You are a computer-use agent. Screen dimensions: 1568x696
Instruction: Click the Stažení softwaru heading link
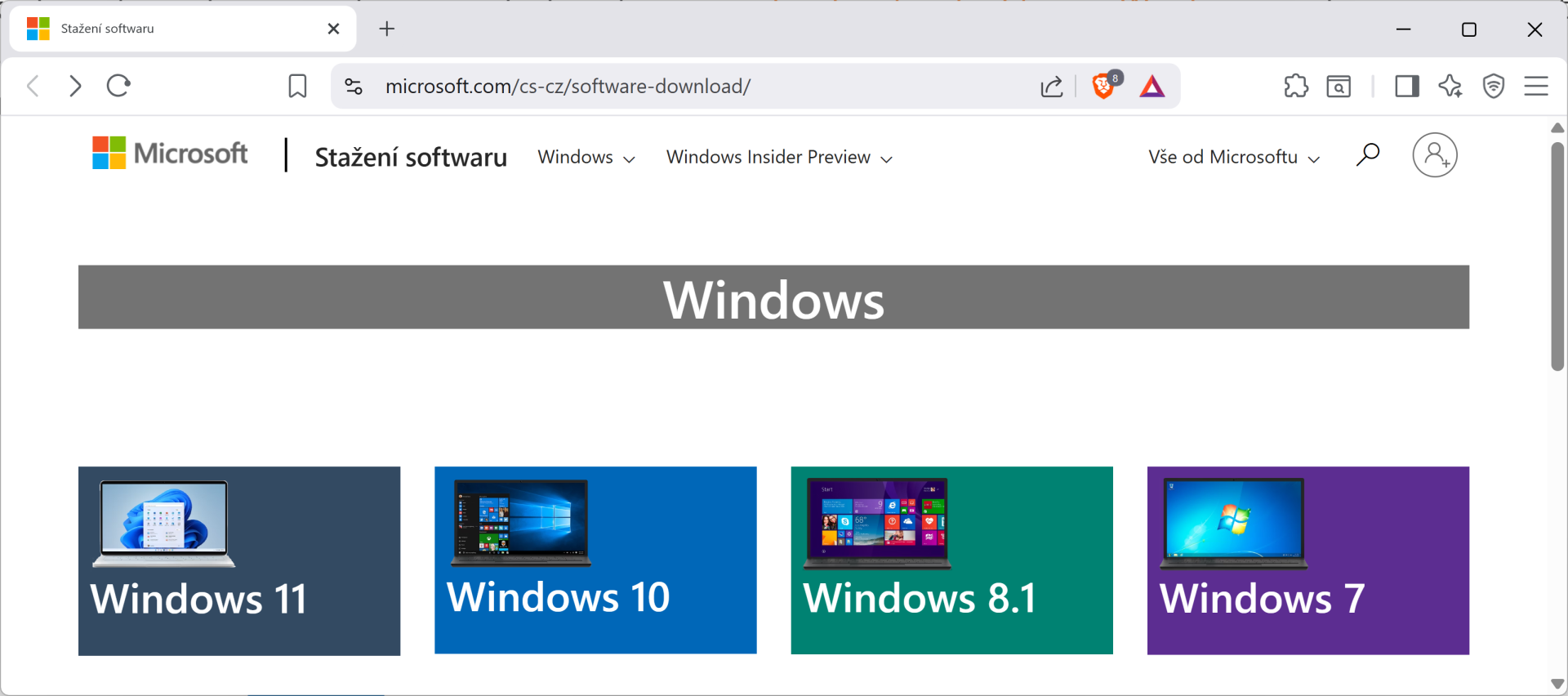[411, 157]
